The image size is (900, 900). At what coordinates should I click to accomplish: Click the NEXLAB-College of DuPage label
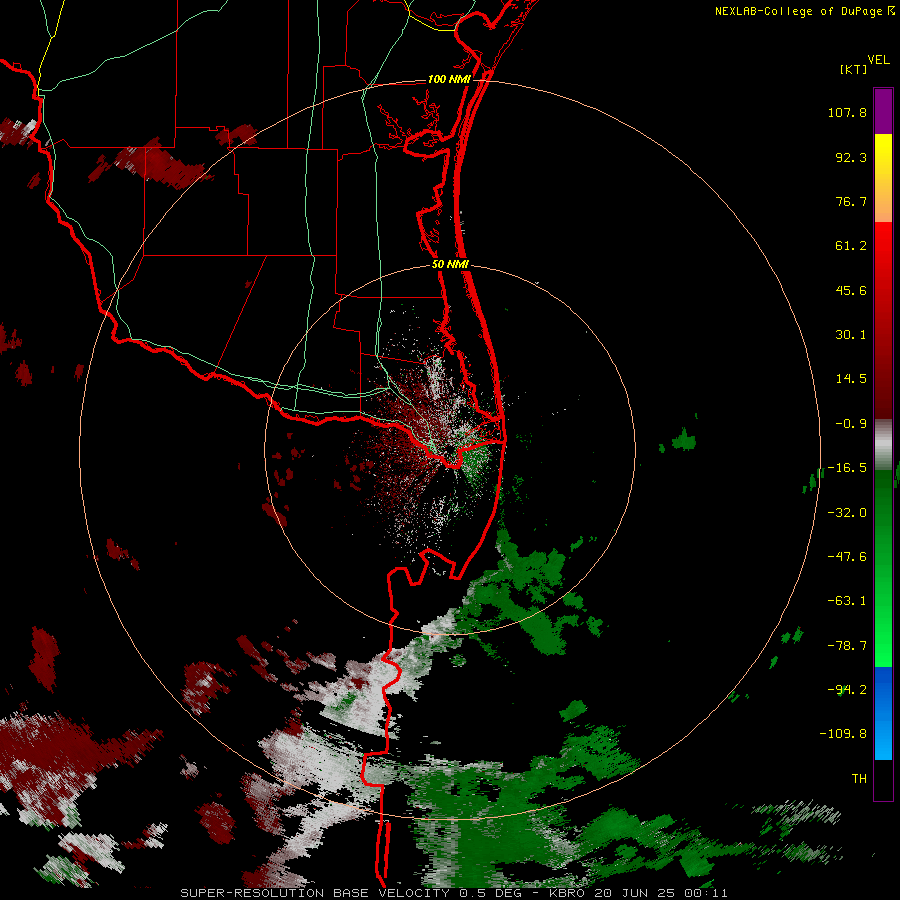coord(798,11)
